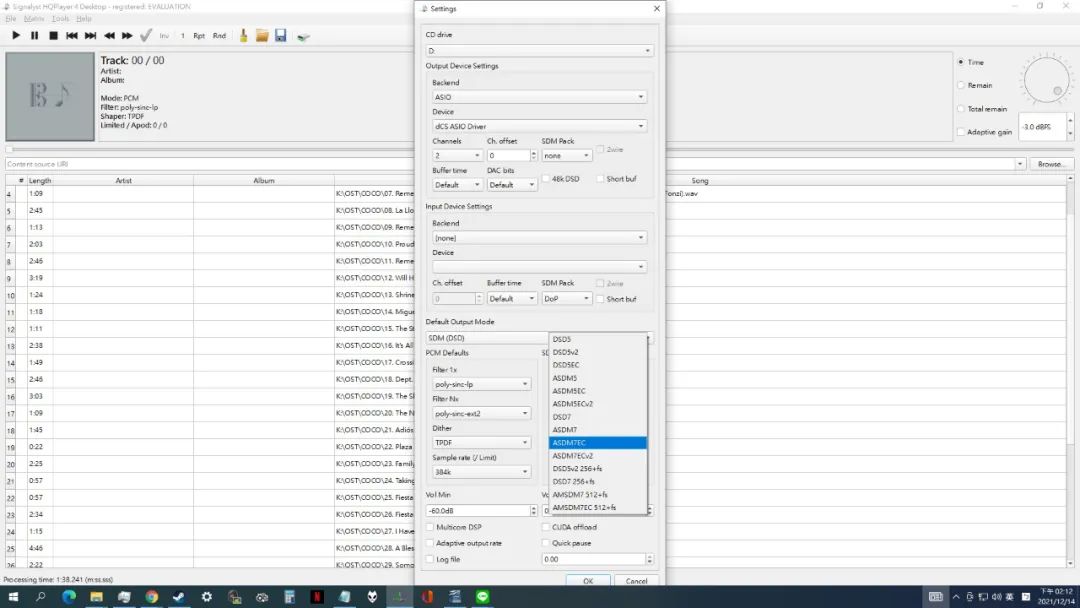This screenshot has width=1080, height=608.
Task: Click the round volume knob
Action: click(1046, 79)
